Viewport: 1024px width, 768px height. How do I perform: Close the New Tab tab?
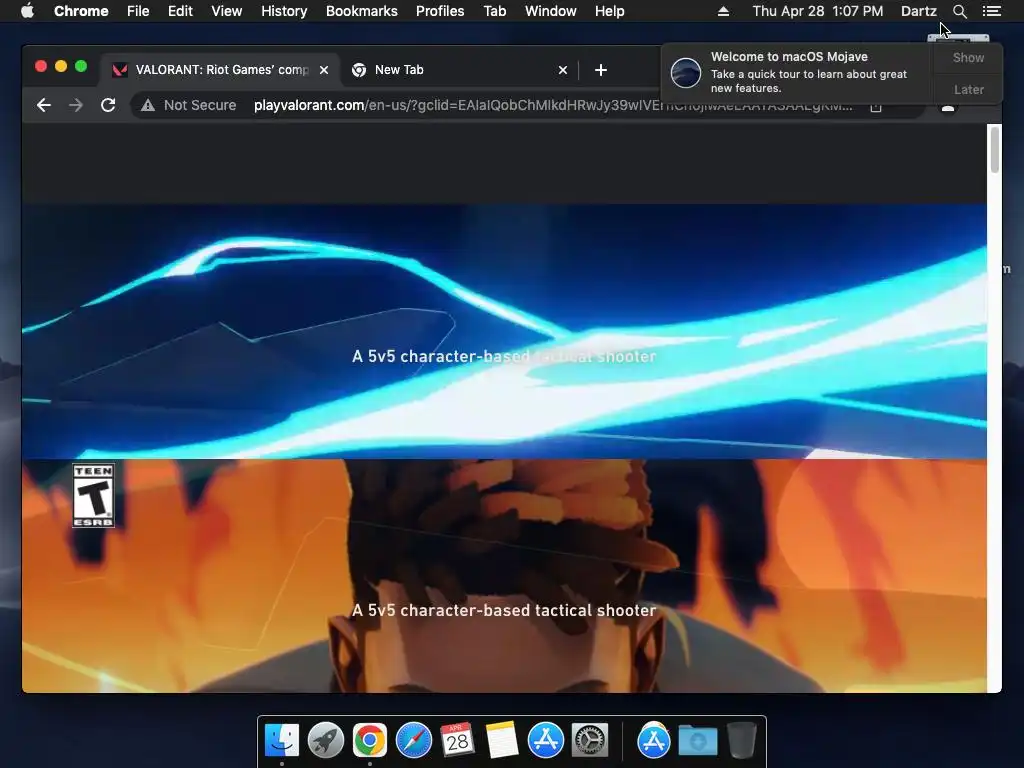[563, 70]
